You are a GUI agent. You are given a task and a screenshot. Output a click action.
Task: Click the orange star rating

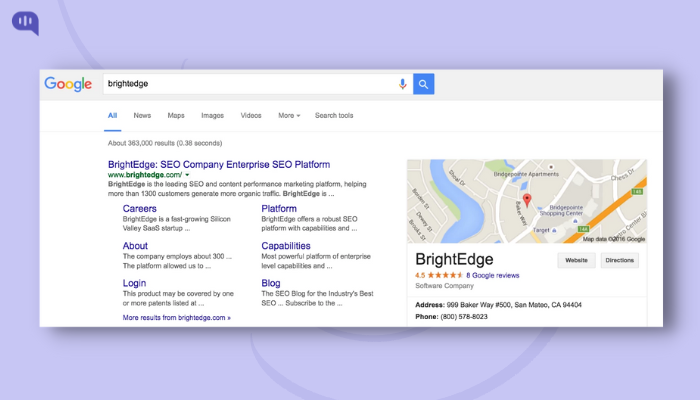[446, 274]
